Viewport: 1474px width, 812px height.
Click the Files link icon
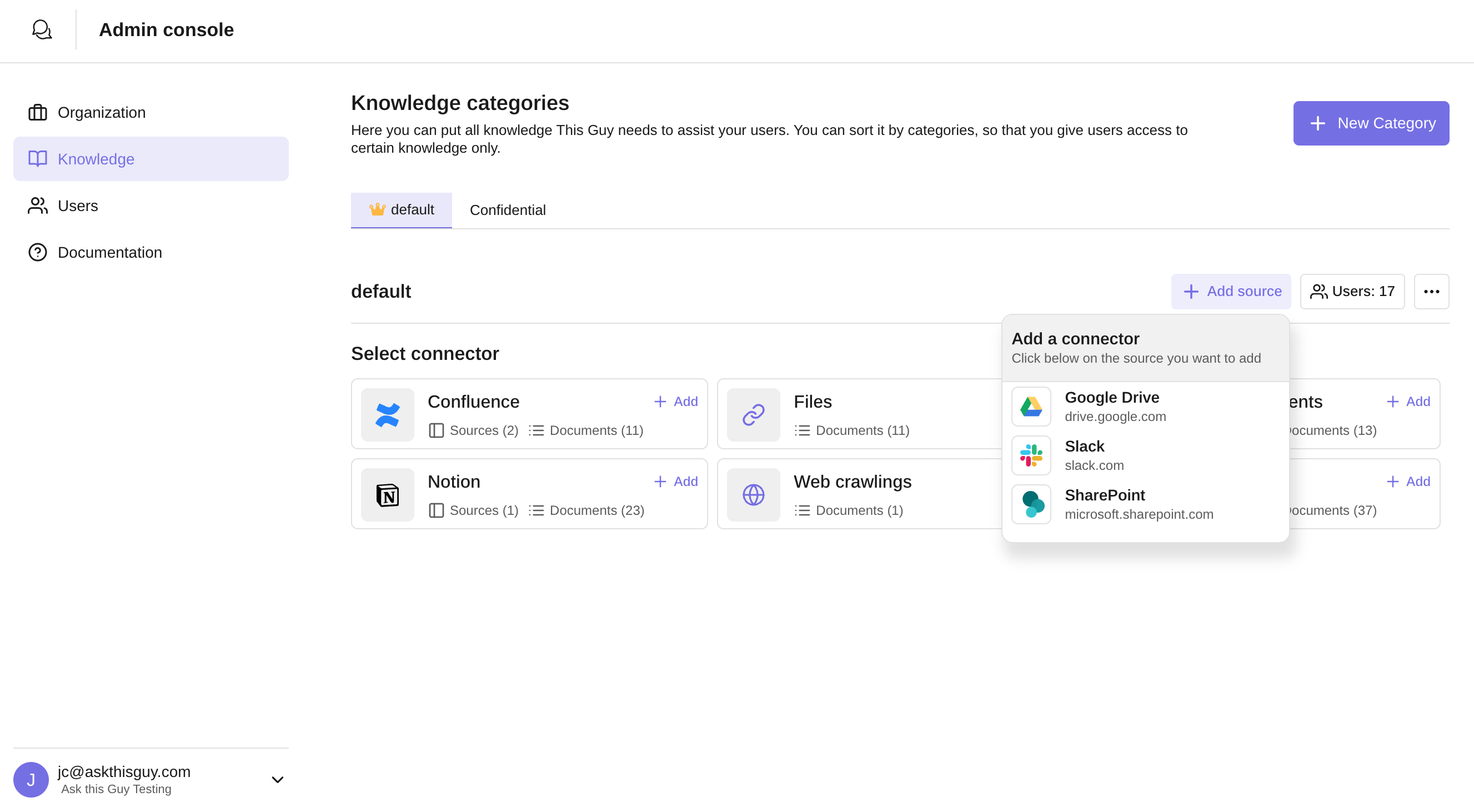click(x=753, y=414)
